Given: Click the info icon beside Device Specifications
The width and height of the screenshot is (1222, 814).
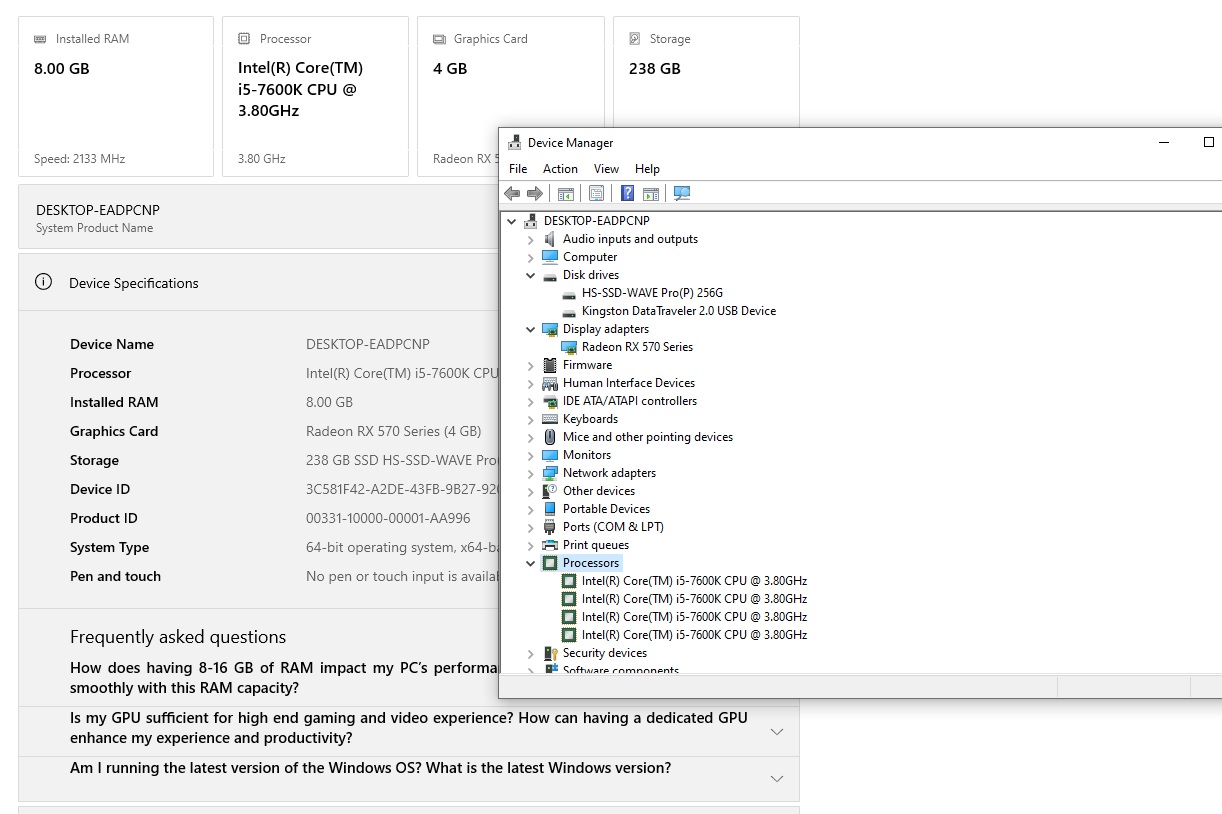Looking at the screenshot, I should pos(43,282).
